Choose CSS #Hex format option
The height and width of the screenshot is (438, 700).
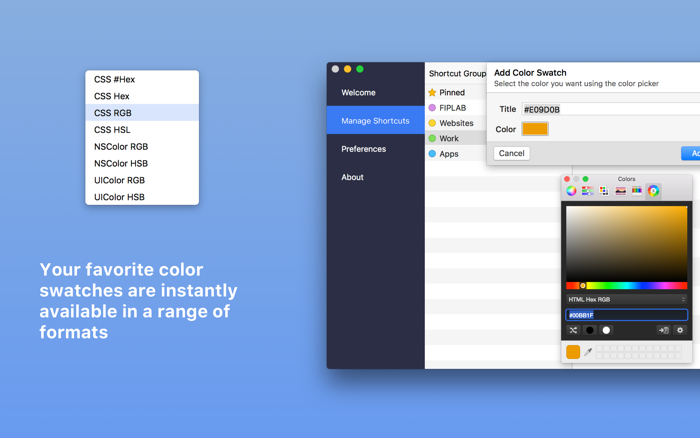point(142,79)
